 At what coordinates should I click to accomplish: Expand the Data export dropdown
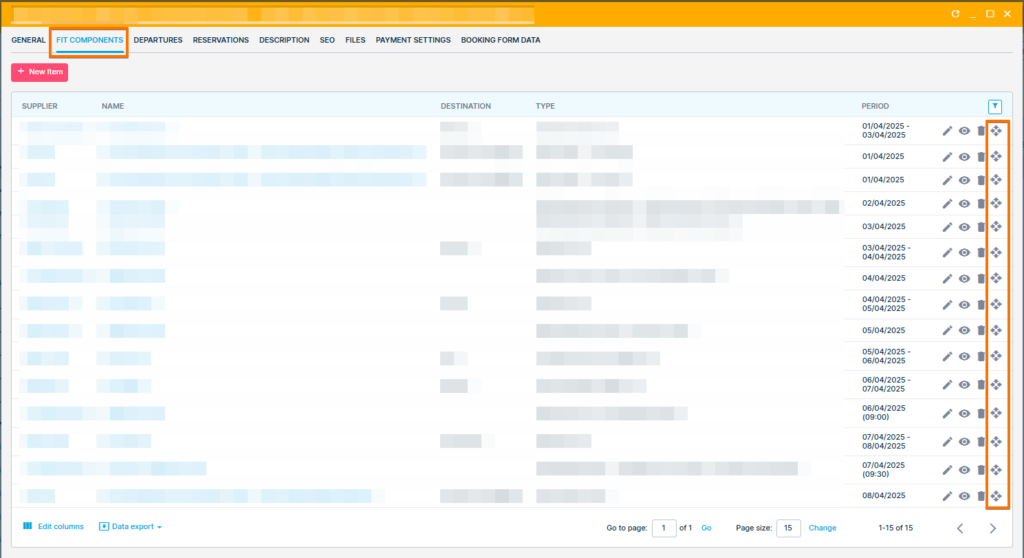(131, 526)
